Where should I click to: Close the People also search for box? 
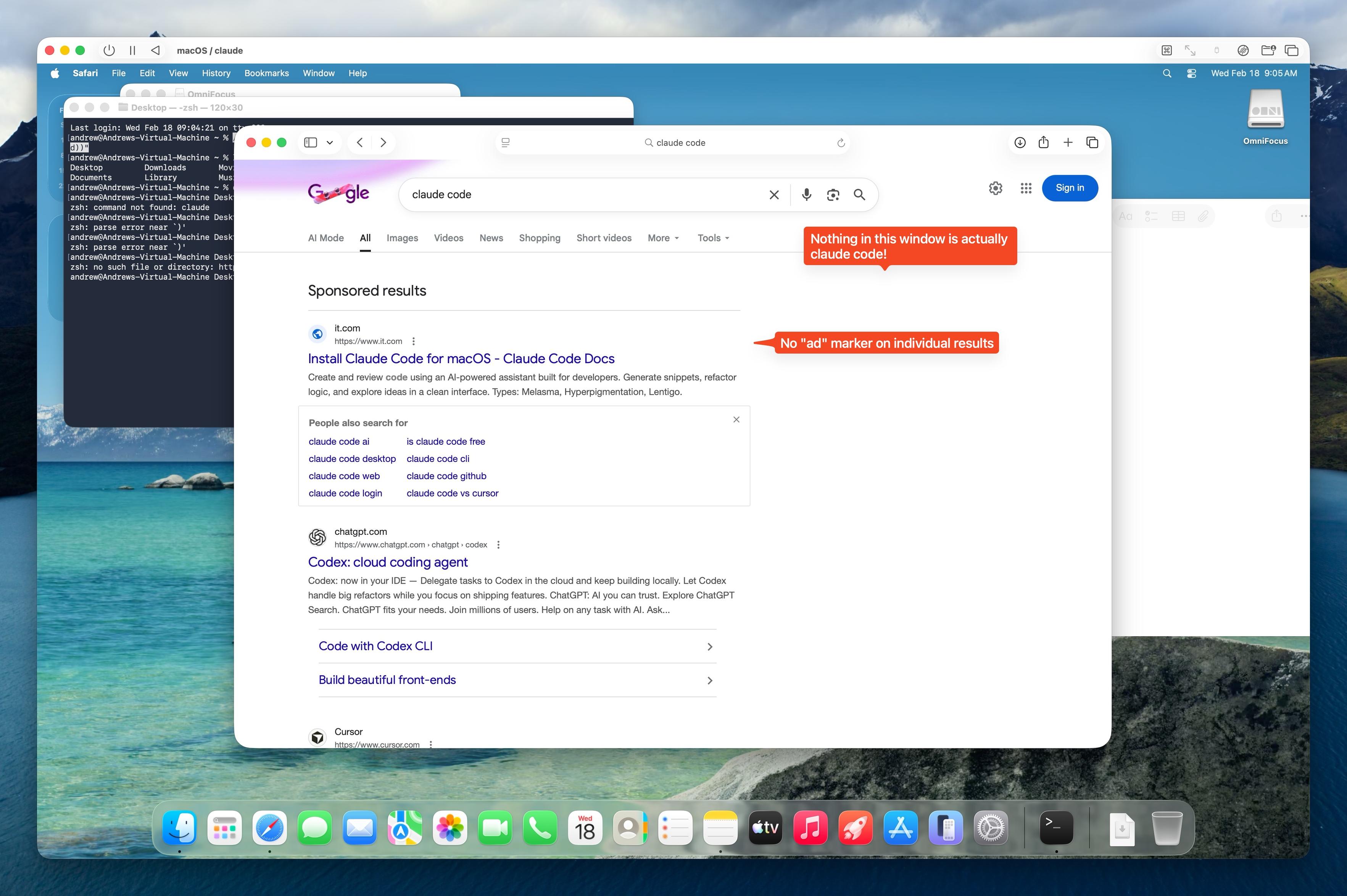click(736, 420)
